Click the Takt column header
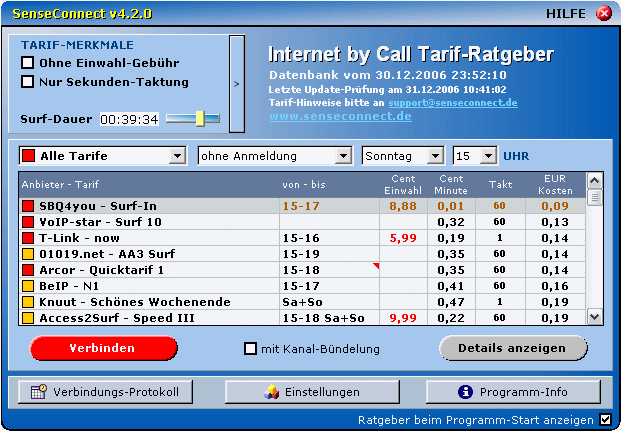The image size is (621, 431). tap(501, 185)
